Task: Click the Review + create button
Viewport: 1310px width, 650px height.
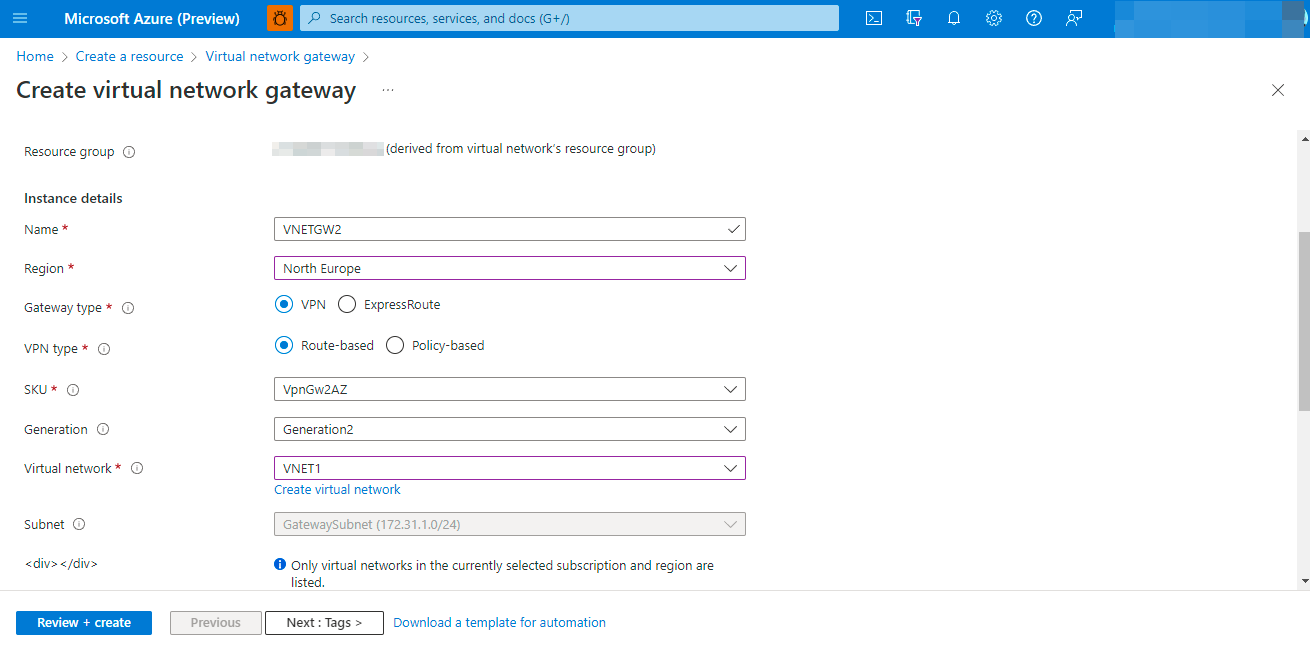Action: click(x=84, y=622)
